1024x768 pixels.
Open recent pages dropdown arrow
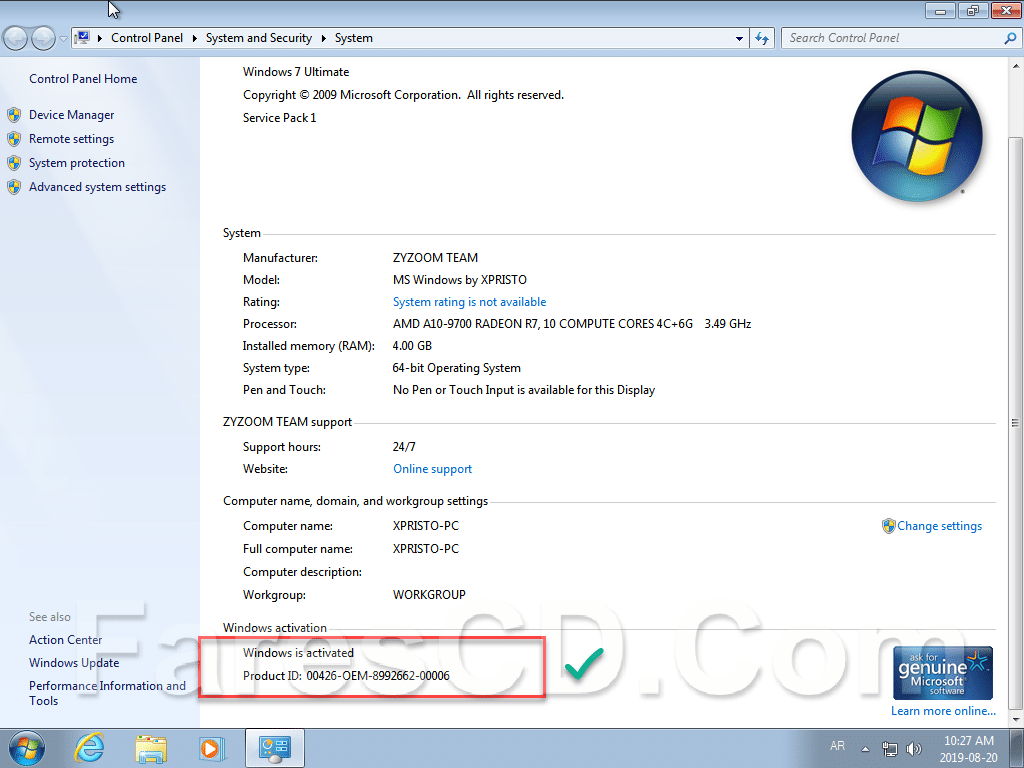pyautogui.click(x=63, y=39)
